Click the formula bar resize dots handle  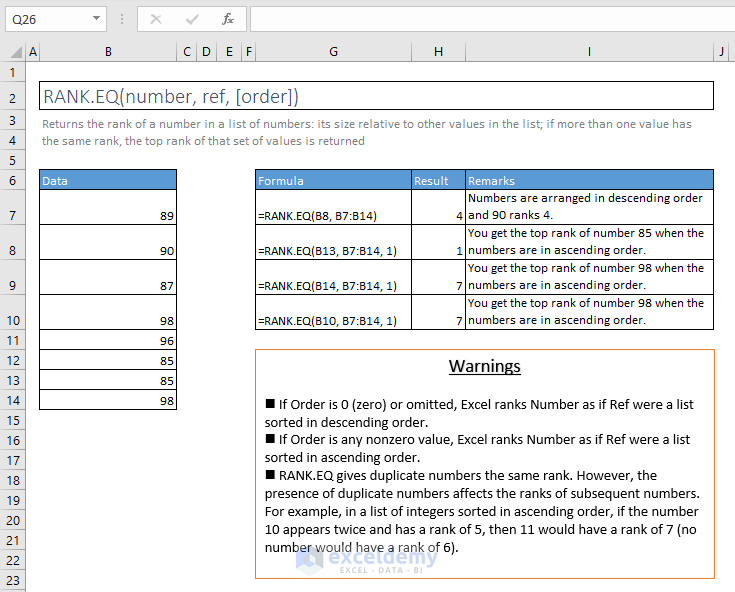(122, 19)
